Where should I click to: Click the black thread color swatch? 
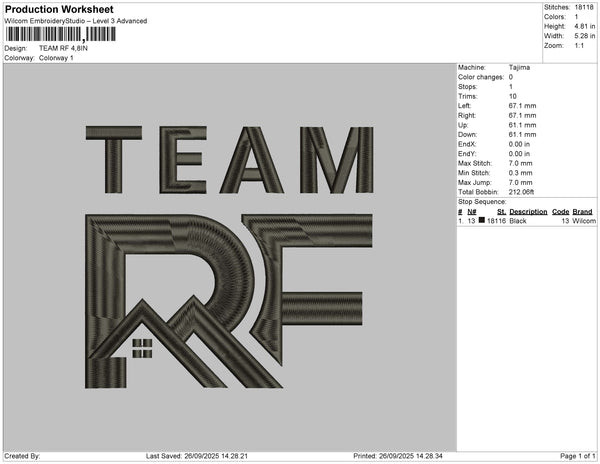[x=482, y=220]
